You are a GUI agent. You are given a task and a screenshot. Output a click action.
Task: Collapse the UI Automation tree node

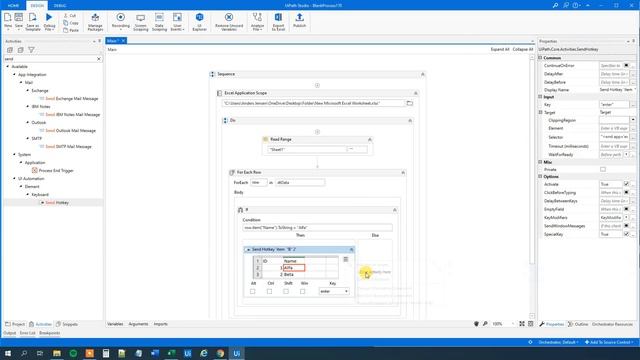pyautogui.click(x=14, y=178)
